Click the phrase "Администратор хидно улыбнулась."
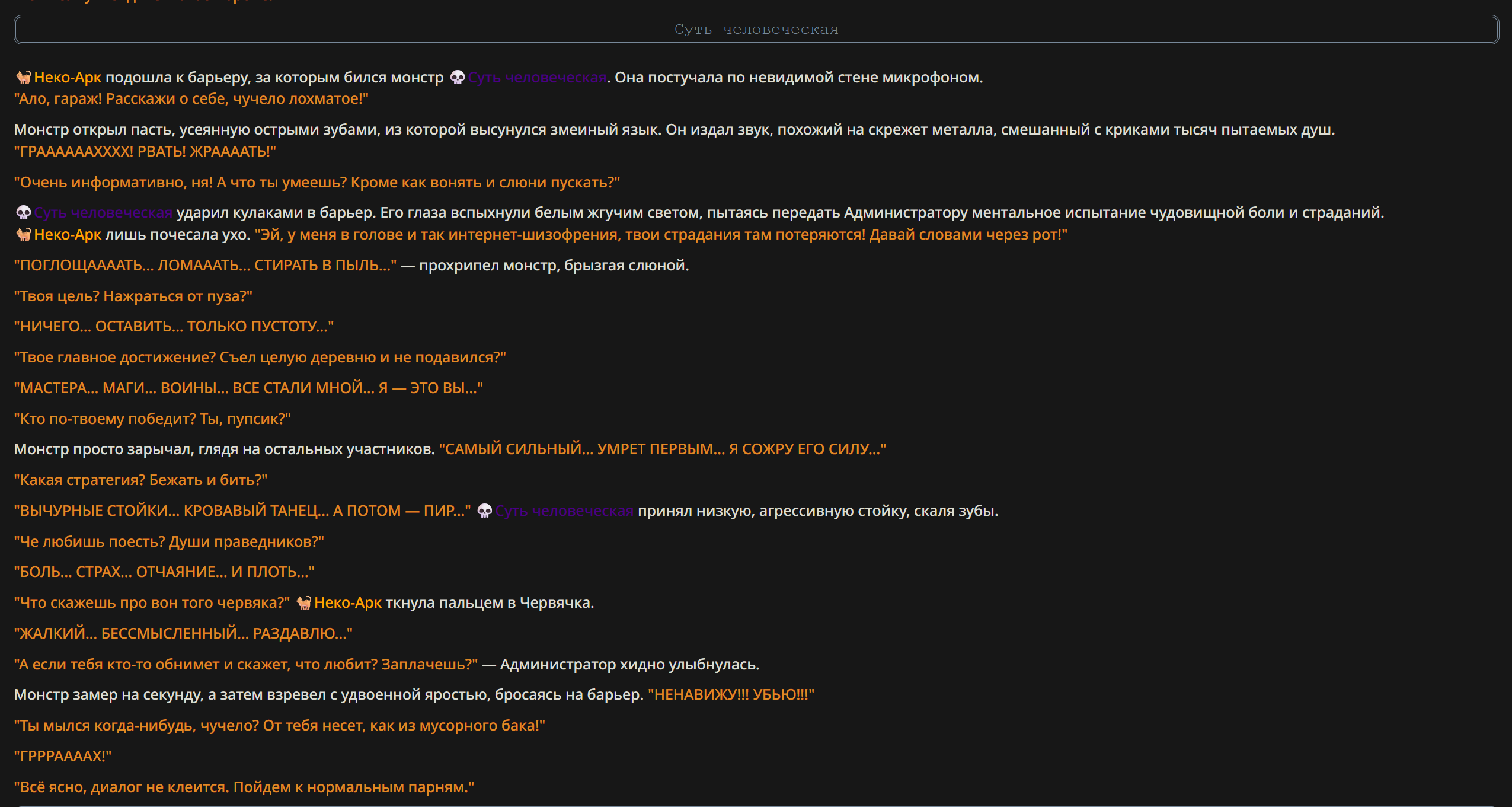This screenshot has height=807, width=1512. tap(630, 665)
